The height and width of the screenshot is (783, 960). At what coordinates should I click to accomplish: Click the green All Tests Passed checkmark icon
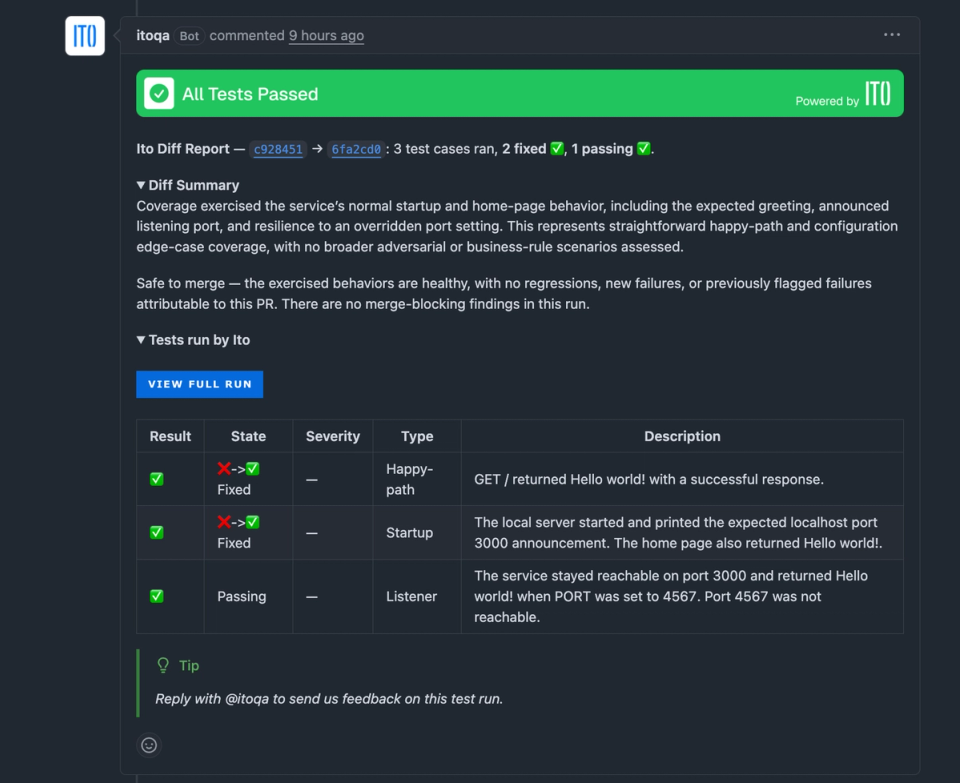(159, 94)
